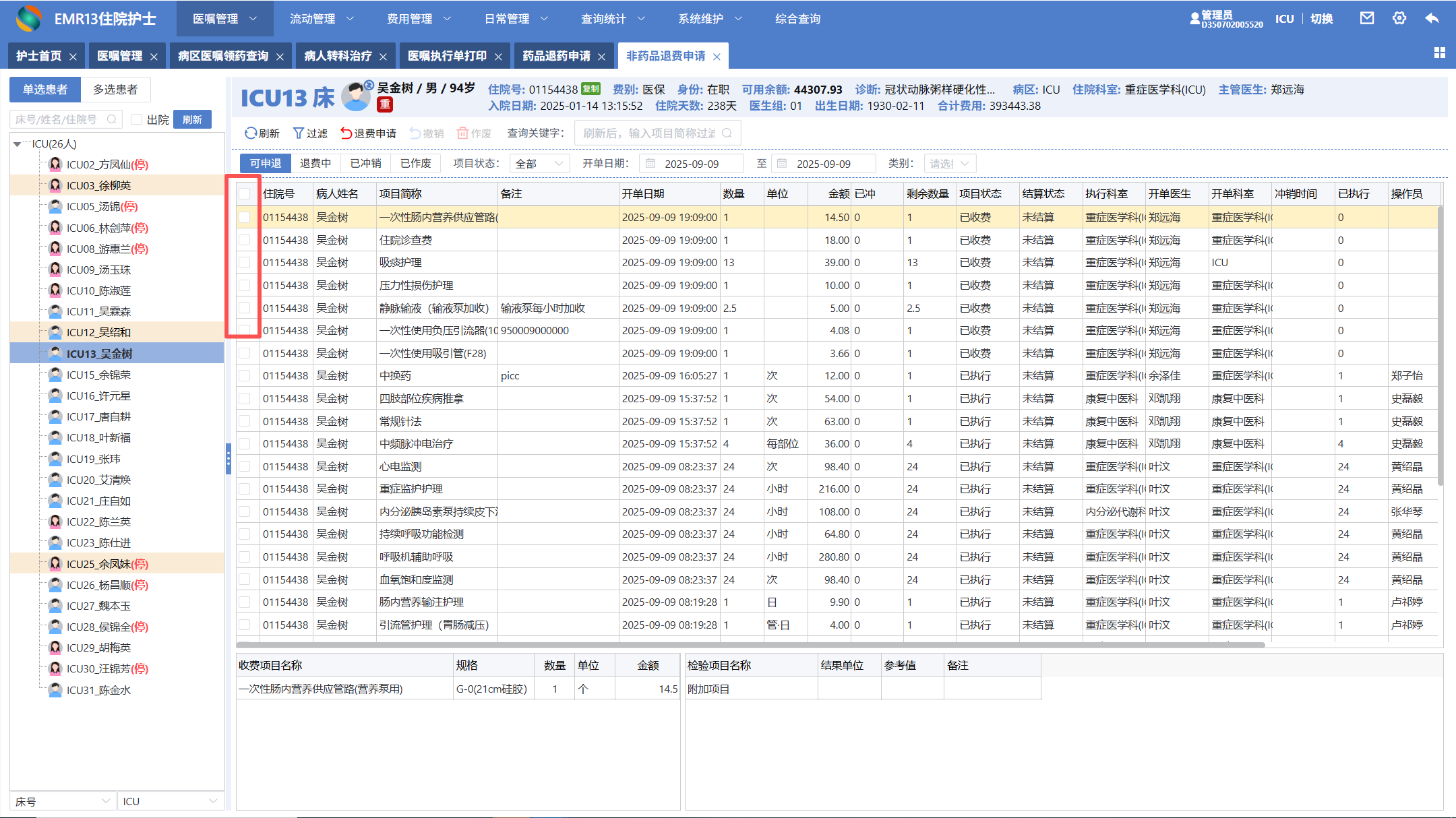Open the 项目状态 全部 dropdown
Screen dimensions: 1456x818
coord(539,164)
